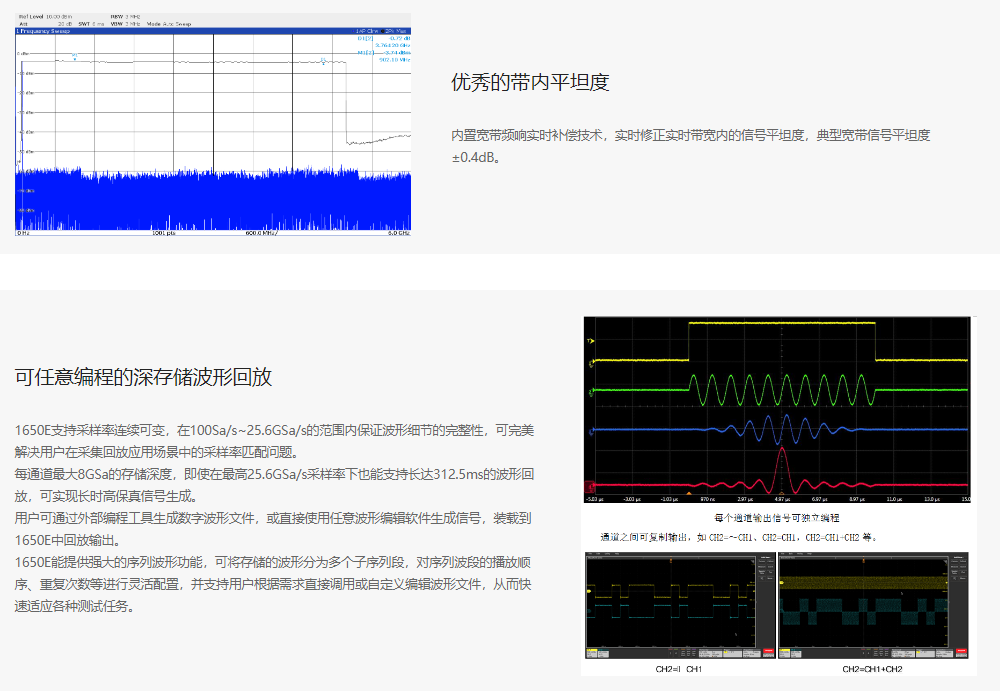This screenshot has height=691, width=1000.
Task: Click the blue channel marker at the trace's left
Action: 591,431
